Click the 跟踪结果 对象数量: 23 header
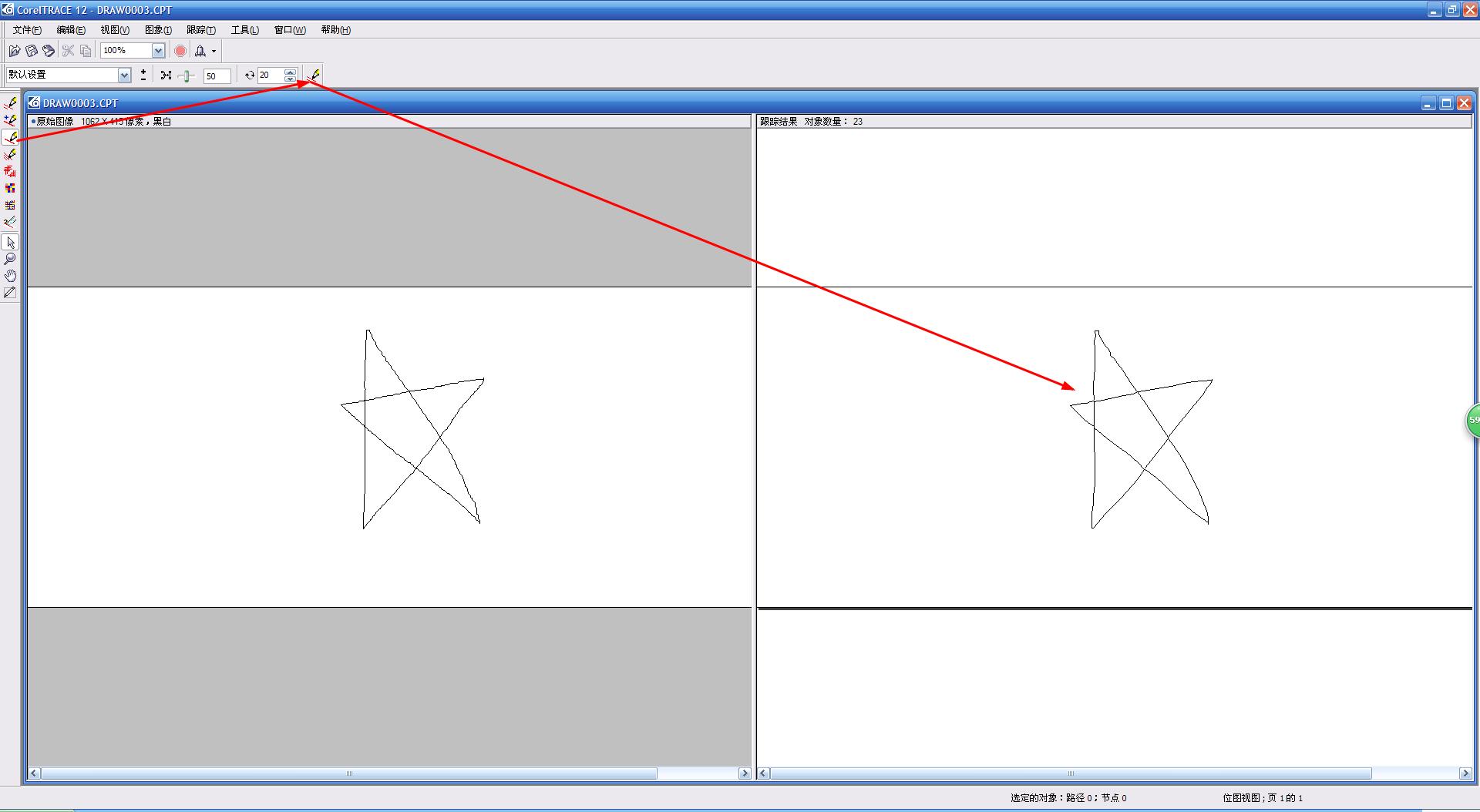Screen dimensions: 1480x812 pos(811,121)
